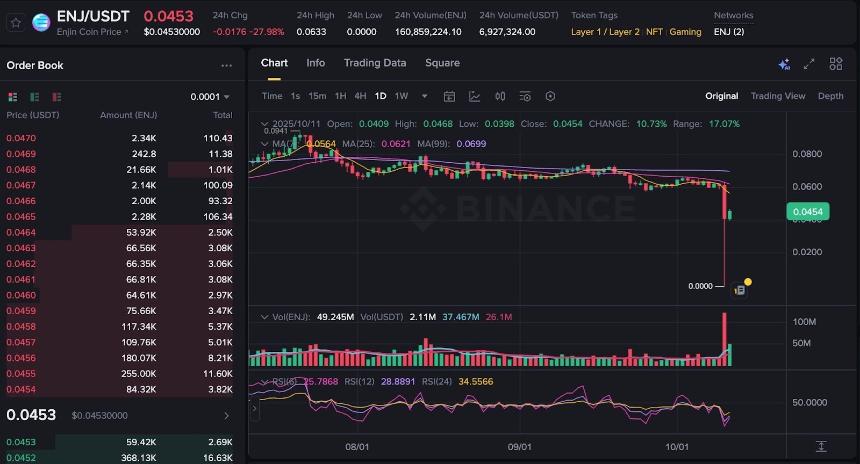Select the 4H timeframe
Screen dimensions: 860x464
pos(360,96)
